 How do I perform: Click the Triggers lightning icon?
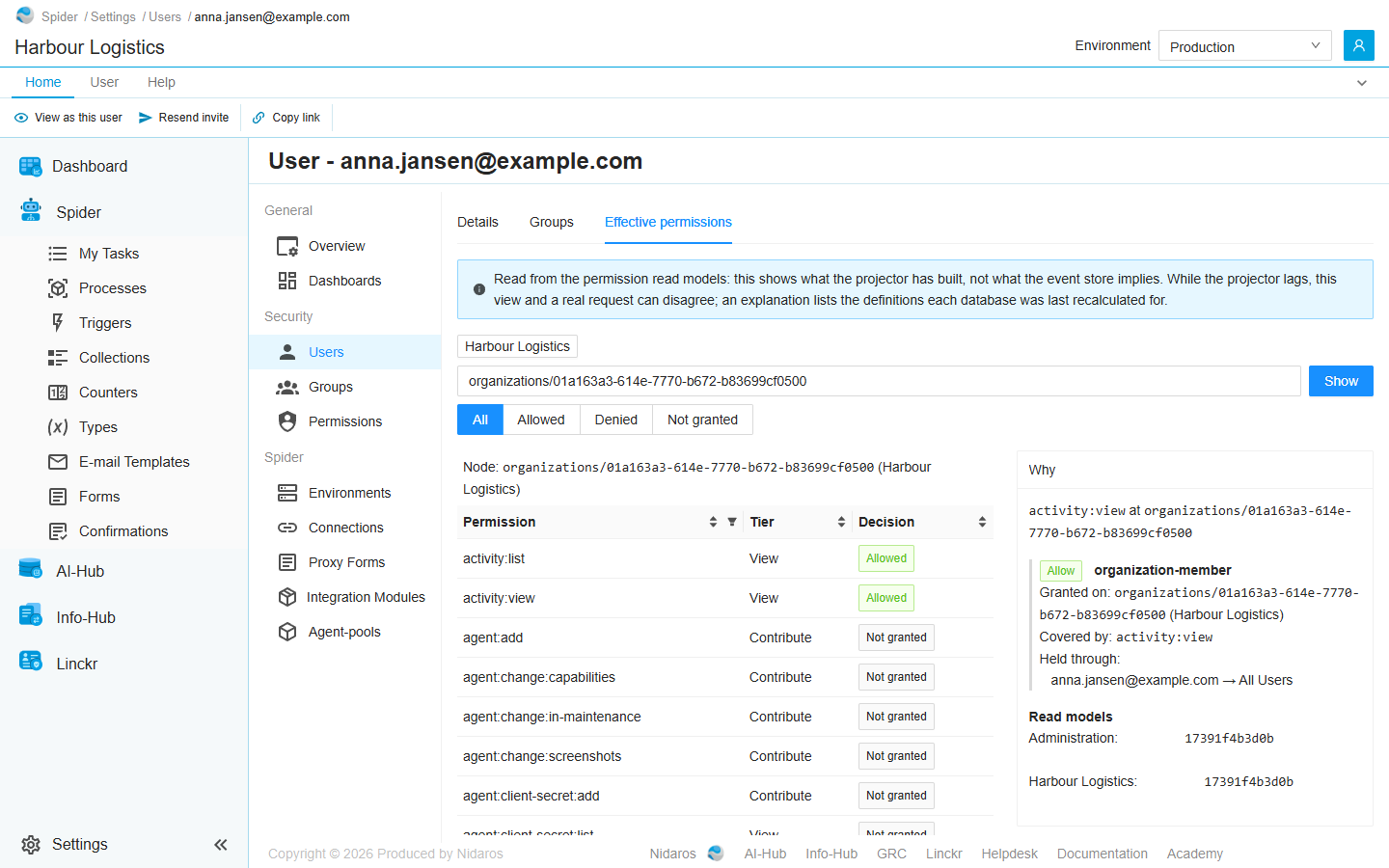coord(58,323)
